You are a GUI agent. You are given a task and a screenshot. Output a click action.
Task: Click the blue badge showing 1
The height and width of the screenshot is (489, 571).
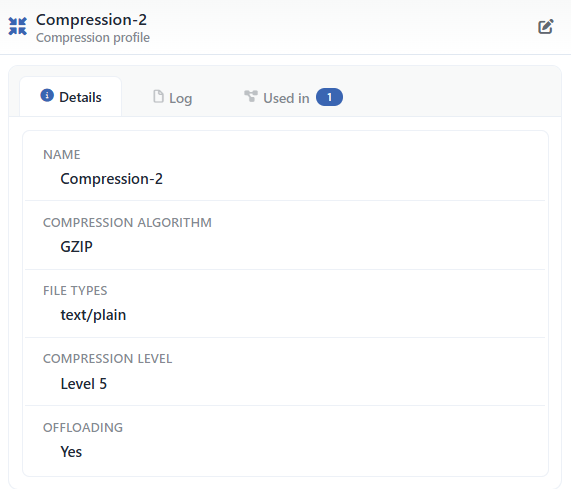tap(329, 97)
